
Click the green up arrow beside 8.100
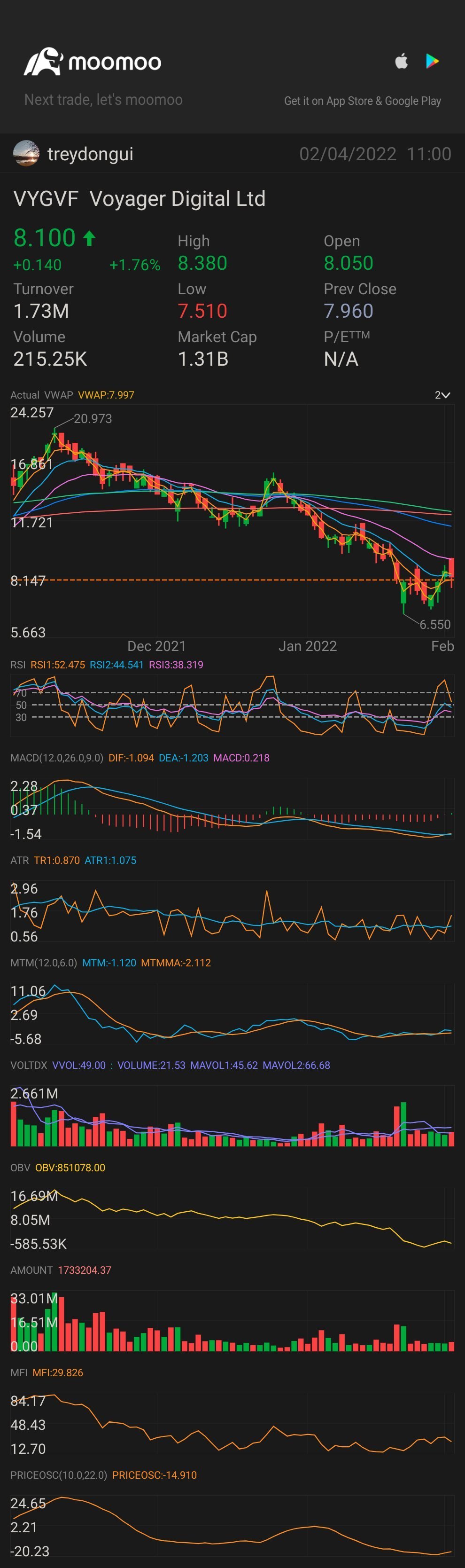click(89, 238)
